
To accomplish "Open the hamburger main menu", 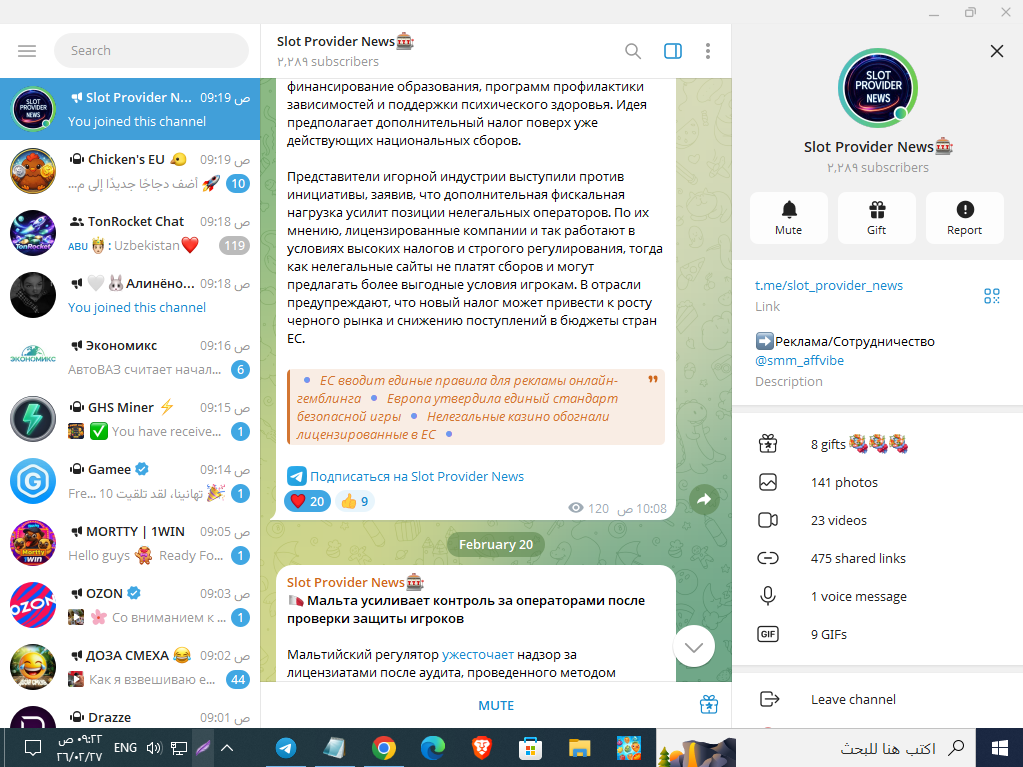I will (27, 51).
